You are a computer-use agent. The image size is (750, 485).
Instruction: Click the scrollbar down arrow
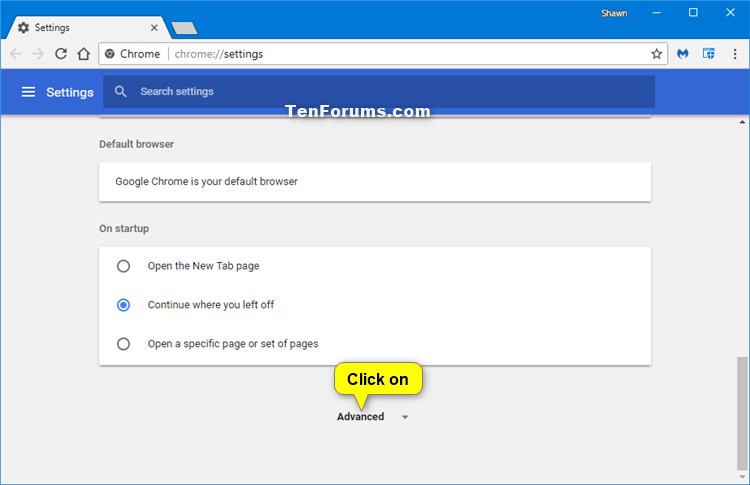(742, 477)
